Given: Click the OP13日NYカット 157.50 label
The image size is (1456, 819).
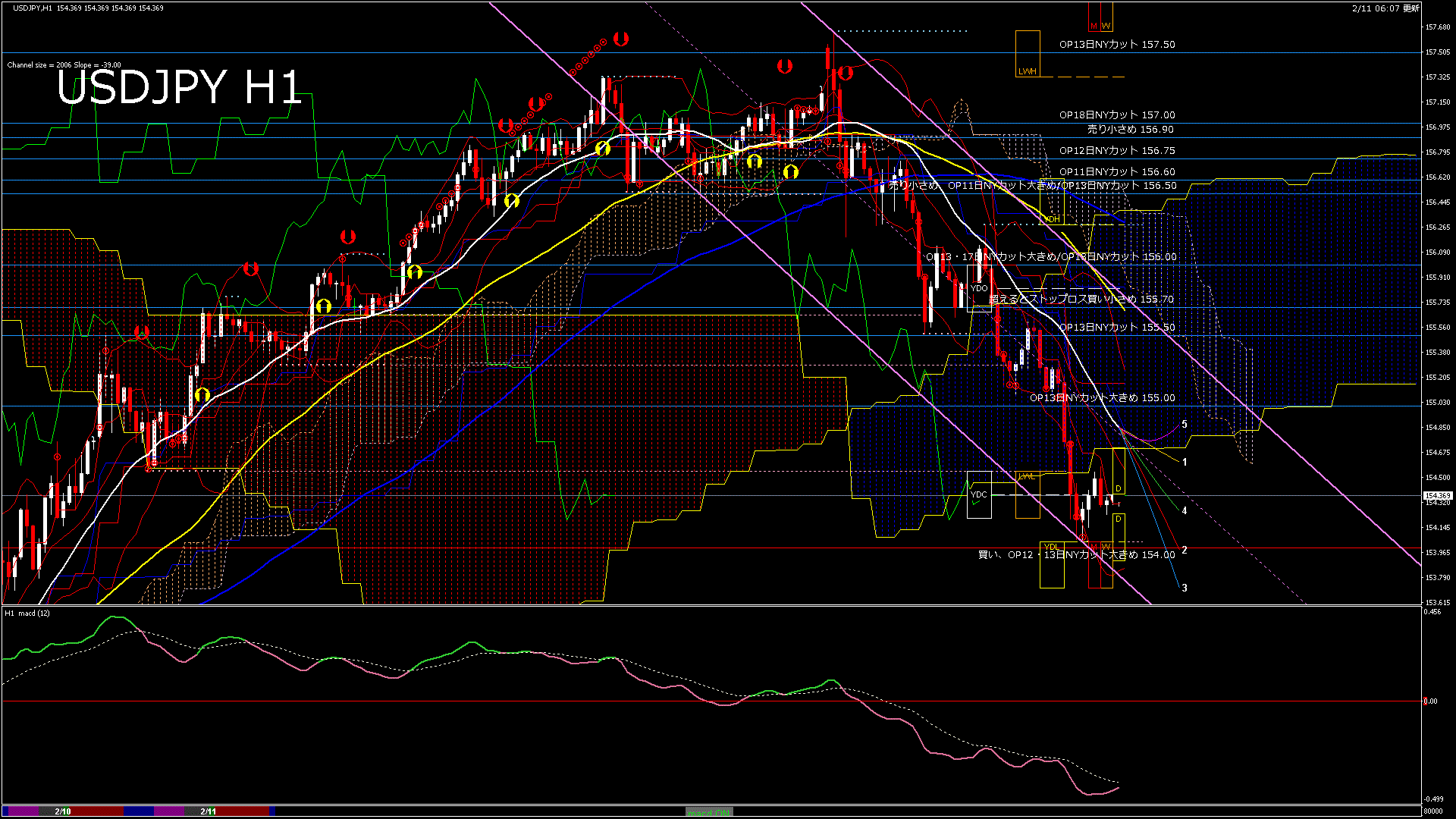Looking at the screenshot, I should 1117,45.
